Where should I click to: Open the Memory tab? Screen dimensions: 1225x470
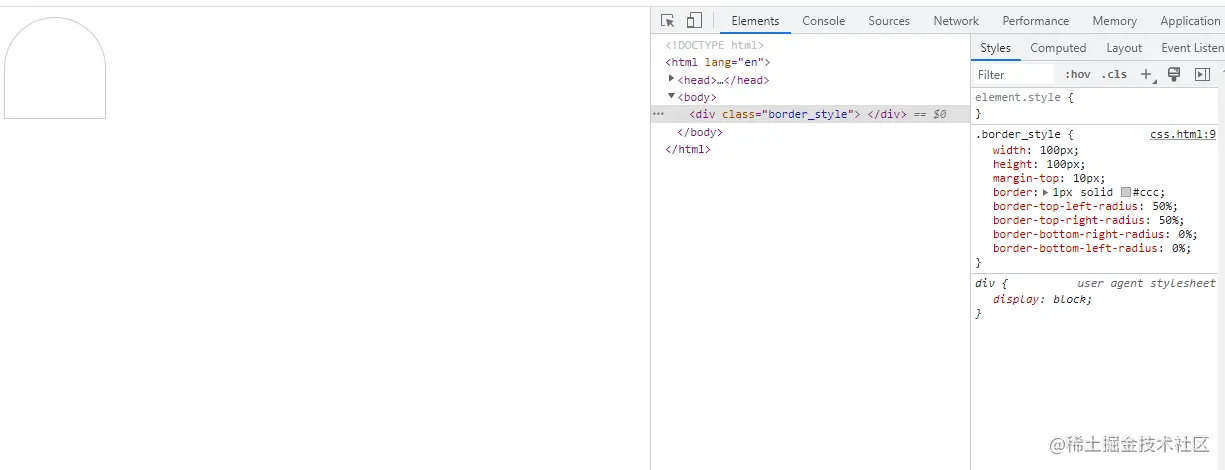[x=1114, y=21]
